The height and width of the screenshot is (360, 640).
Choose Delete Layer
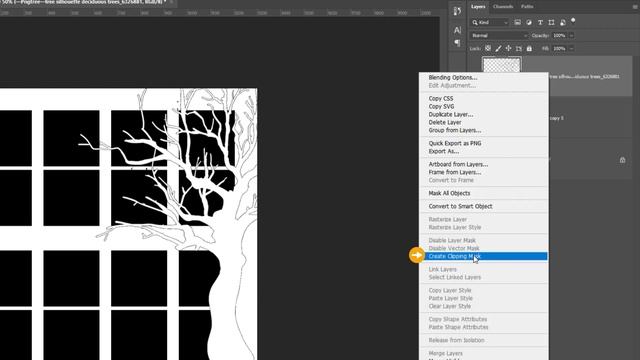(x=445, y=122)
